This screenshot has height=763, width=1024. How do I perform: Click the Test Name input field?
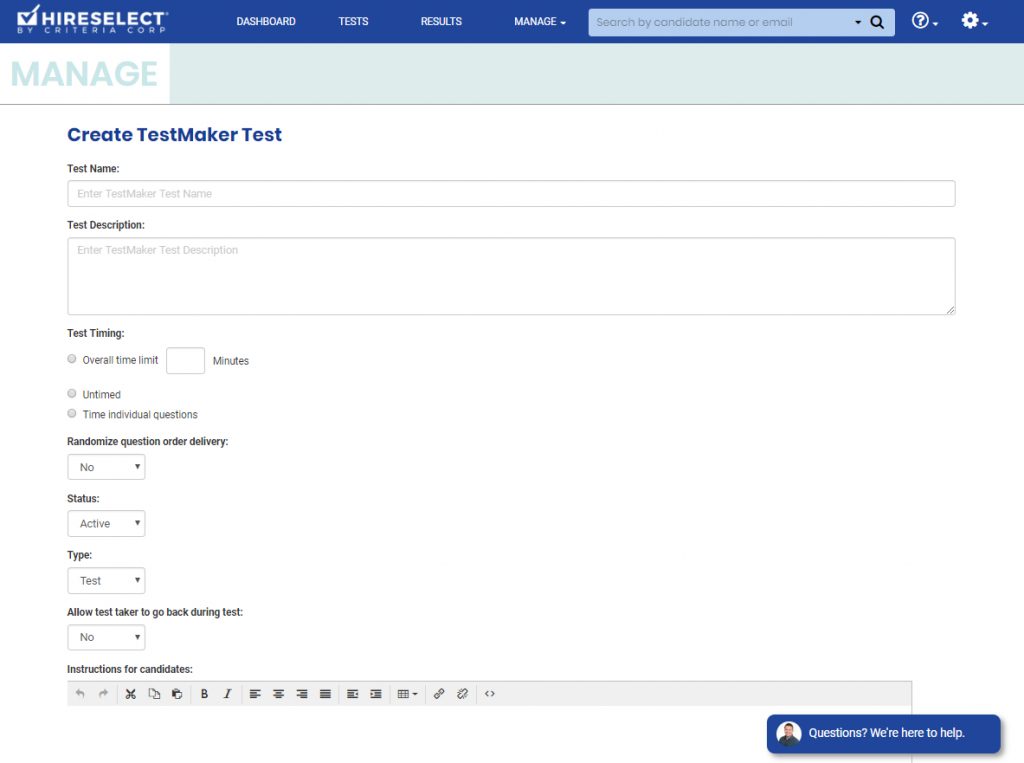511,194
